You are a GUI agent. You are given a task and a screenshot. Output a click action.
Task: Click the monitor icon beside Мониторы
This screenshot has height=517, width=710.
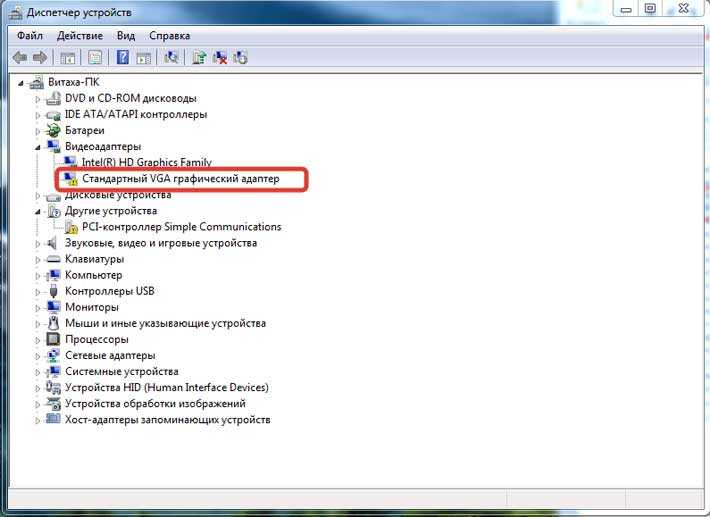coord(53,307)
